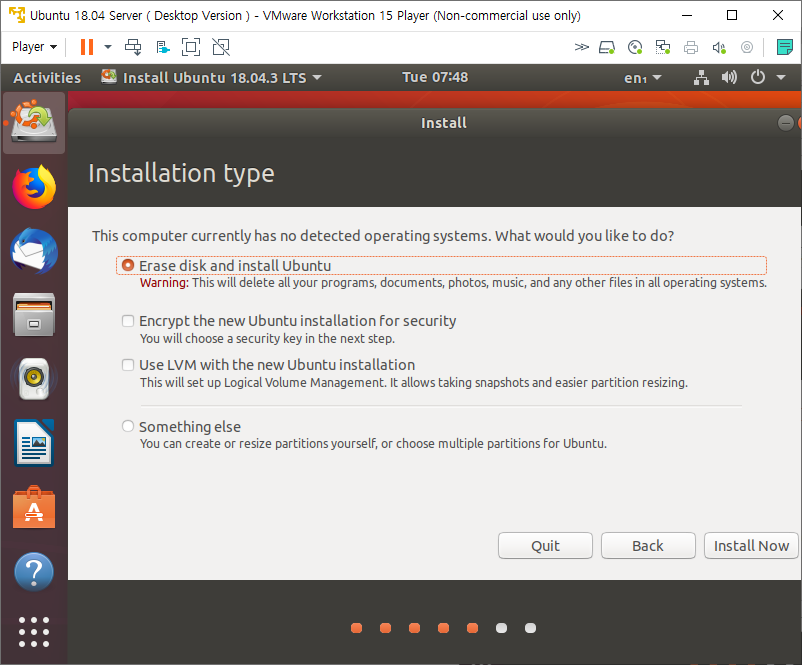Click the sound card device icon
802x665 pixels.
[719, 48]
